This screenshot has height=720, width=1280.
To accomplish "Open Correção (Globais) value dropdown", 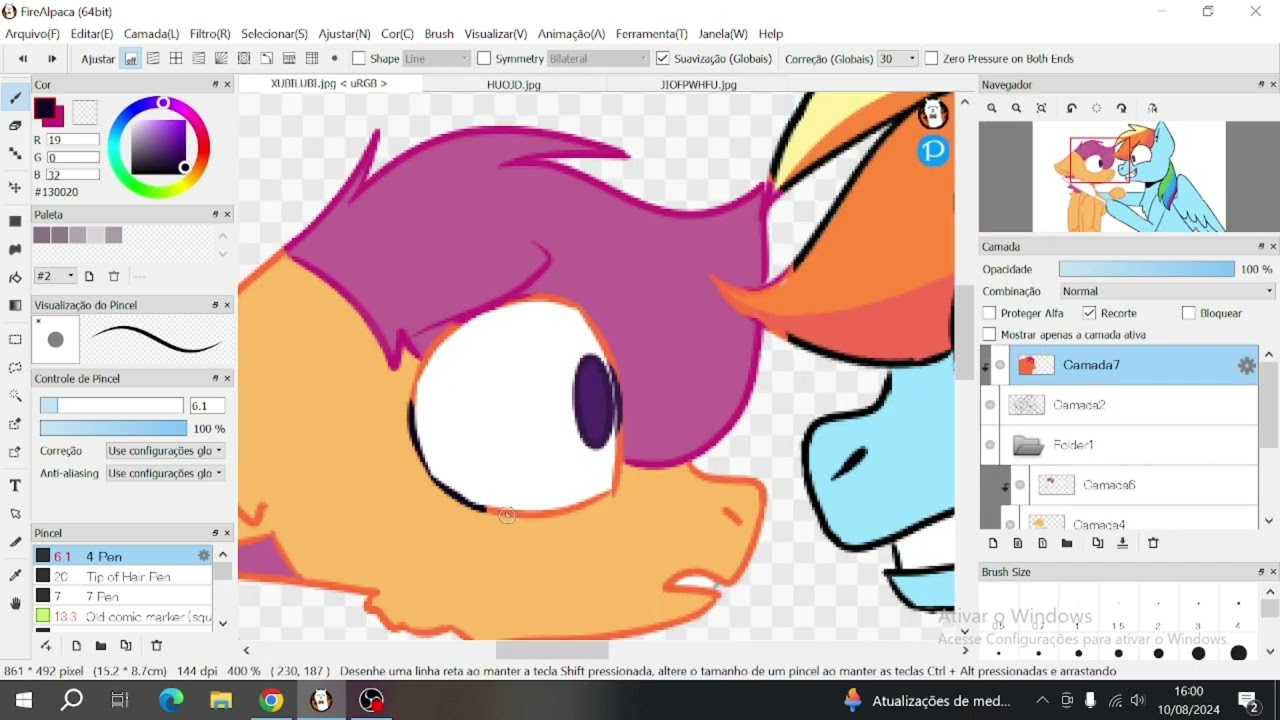I will pyautogui.click(x=897, y=59).
